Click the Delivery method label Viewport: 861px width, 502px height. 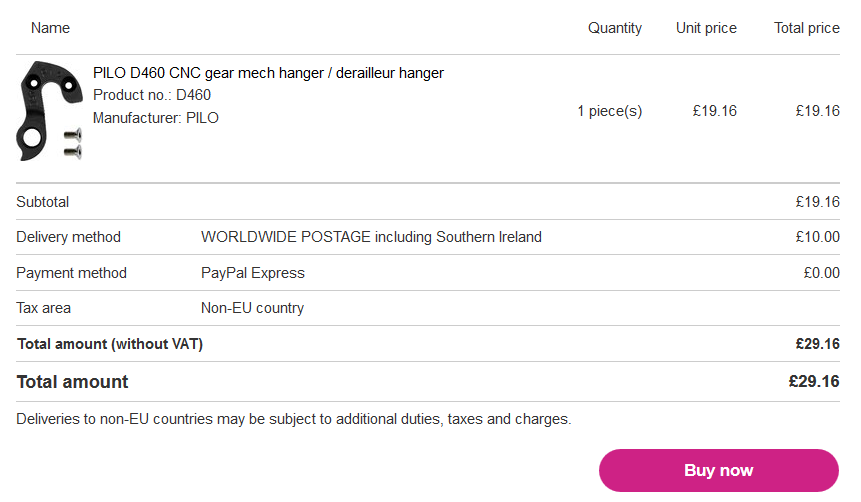[x=68, y=237]
